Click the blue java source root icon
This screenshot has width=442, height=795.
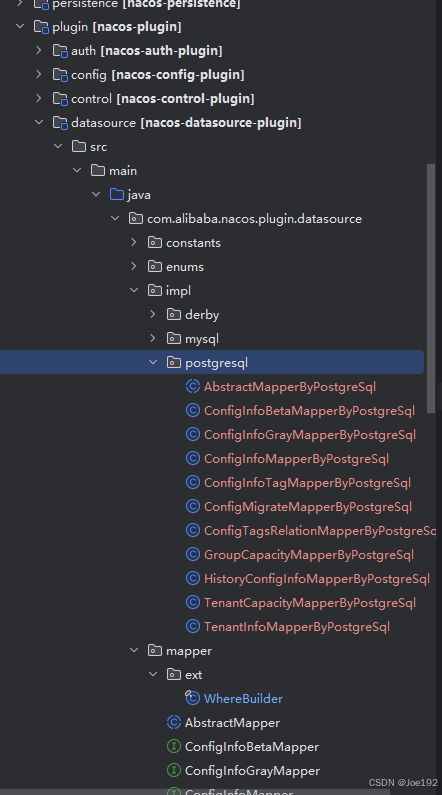coord(117,194)
